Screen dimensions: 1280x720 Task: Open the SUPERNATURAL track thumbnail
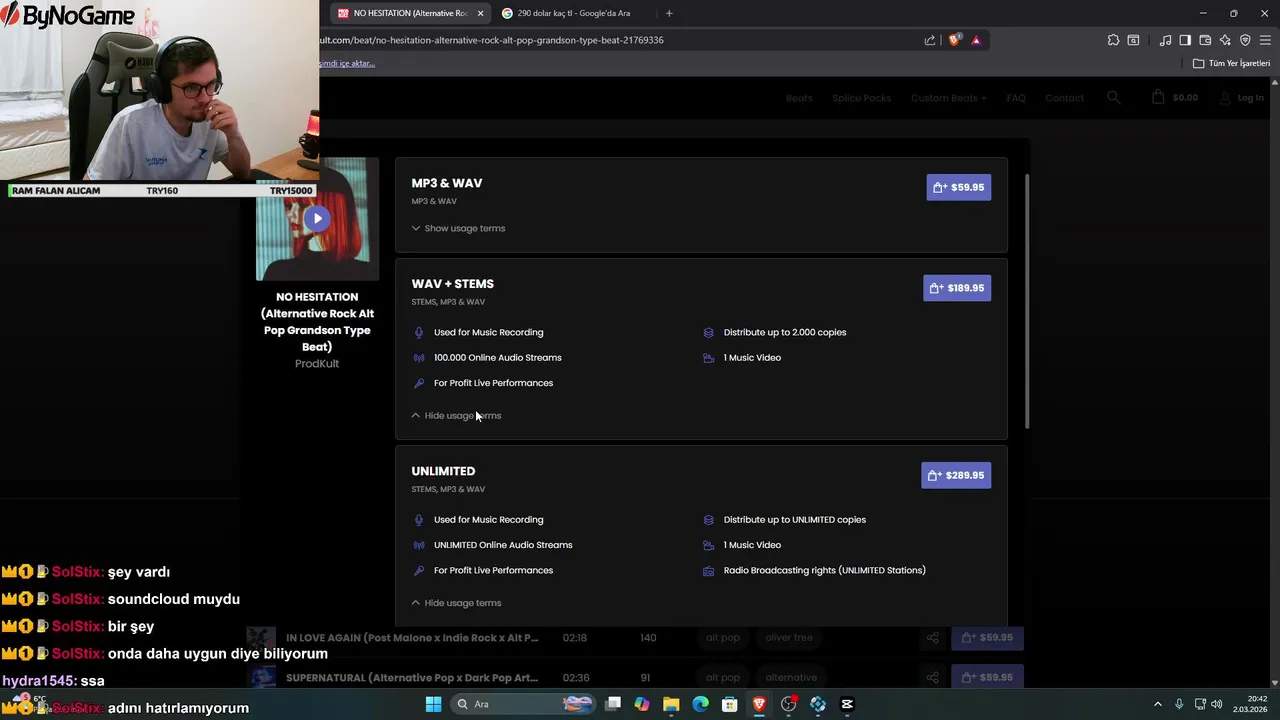coord(261,677)
